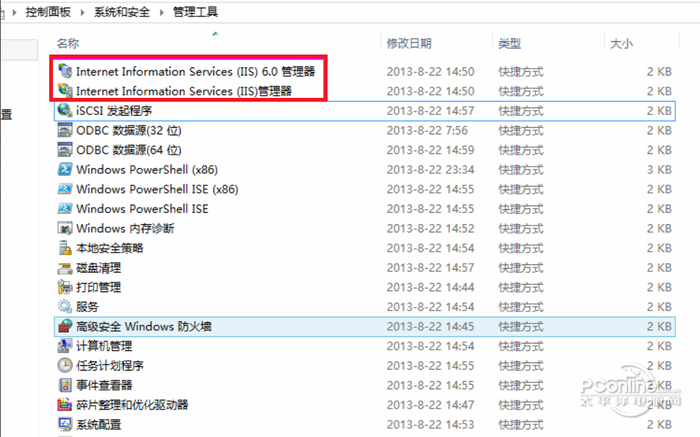Click the Windows 内存诊断 icon
Screen dimensions: 700x437
tap(65, 228)
